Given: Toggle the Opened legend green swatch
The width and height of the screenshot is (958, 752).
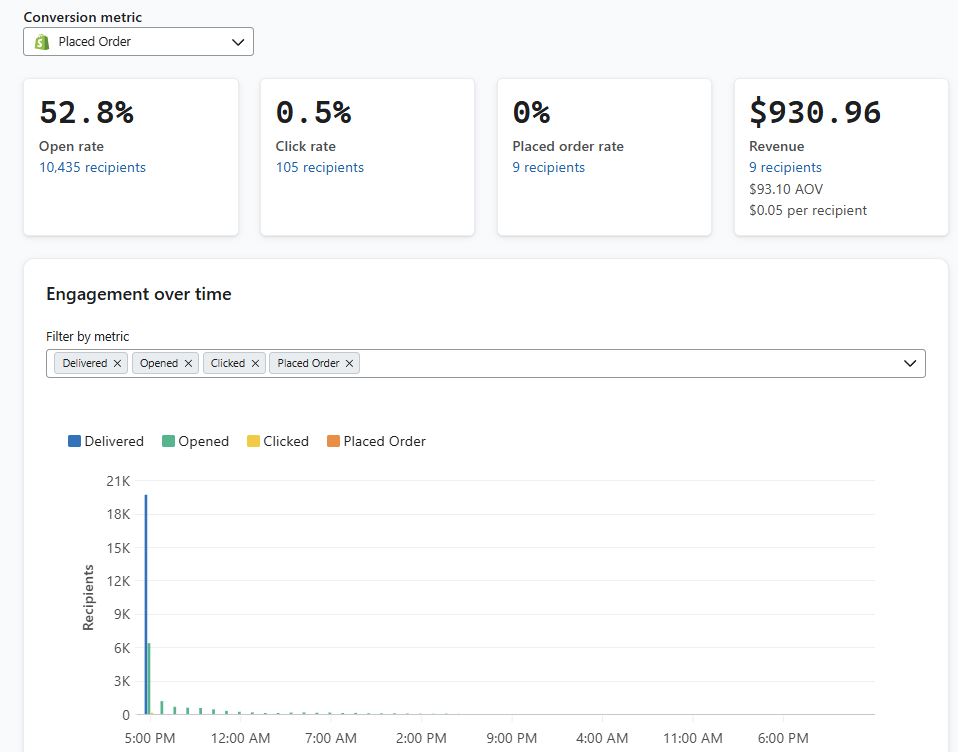Looking at the screenshot, I should coord(168,441).
